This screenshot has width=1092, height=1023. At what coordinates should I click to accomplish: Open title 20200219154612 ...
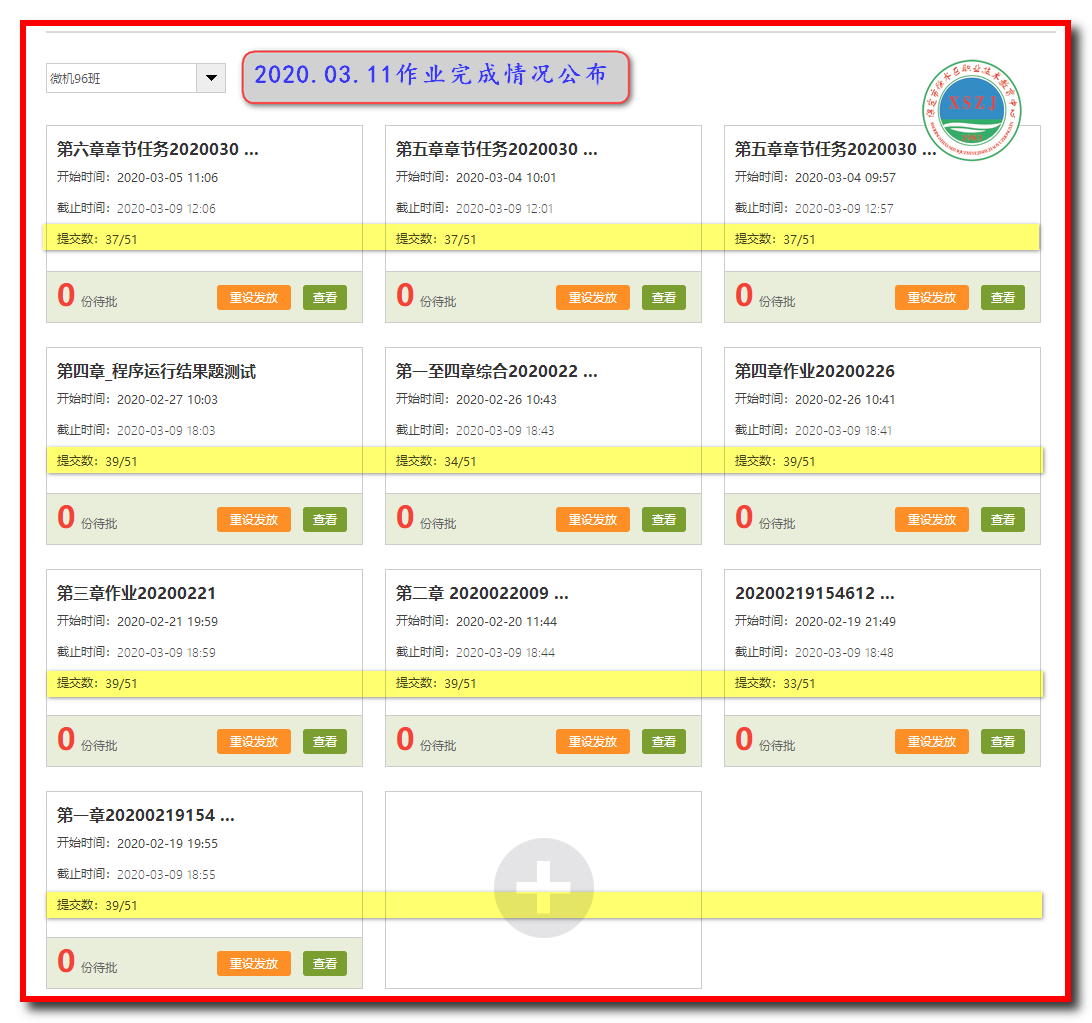pyautogui.click(x=815, y=593)
